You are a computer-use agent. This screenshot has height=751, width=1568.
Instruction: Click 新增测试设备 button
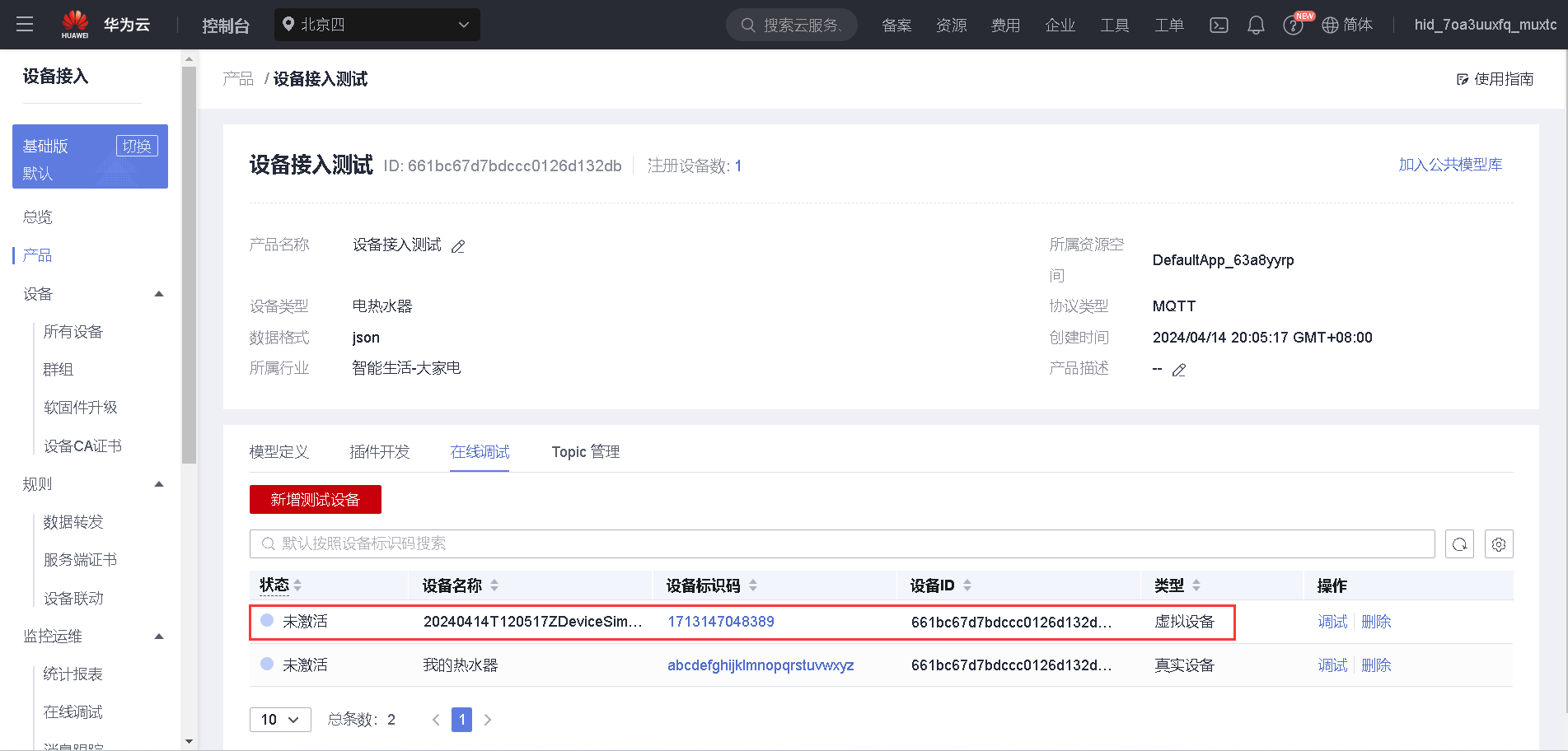(x=316, y=500)
